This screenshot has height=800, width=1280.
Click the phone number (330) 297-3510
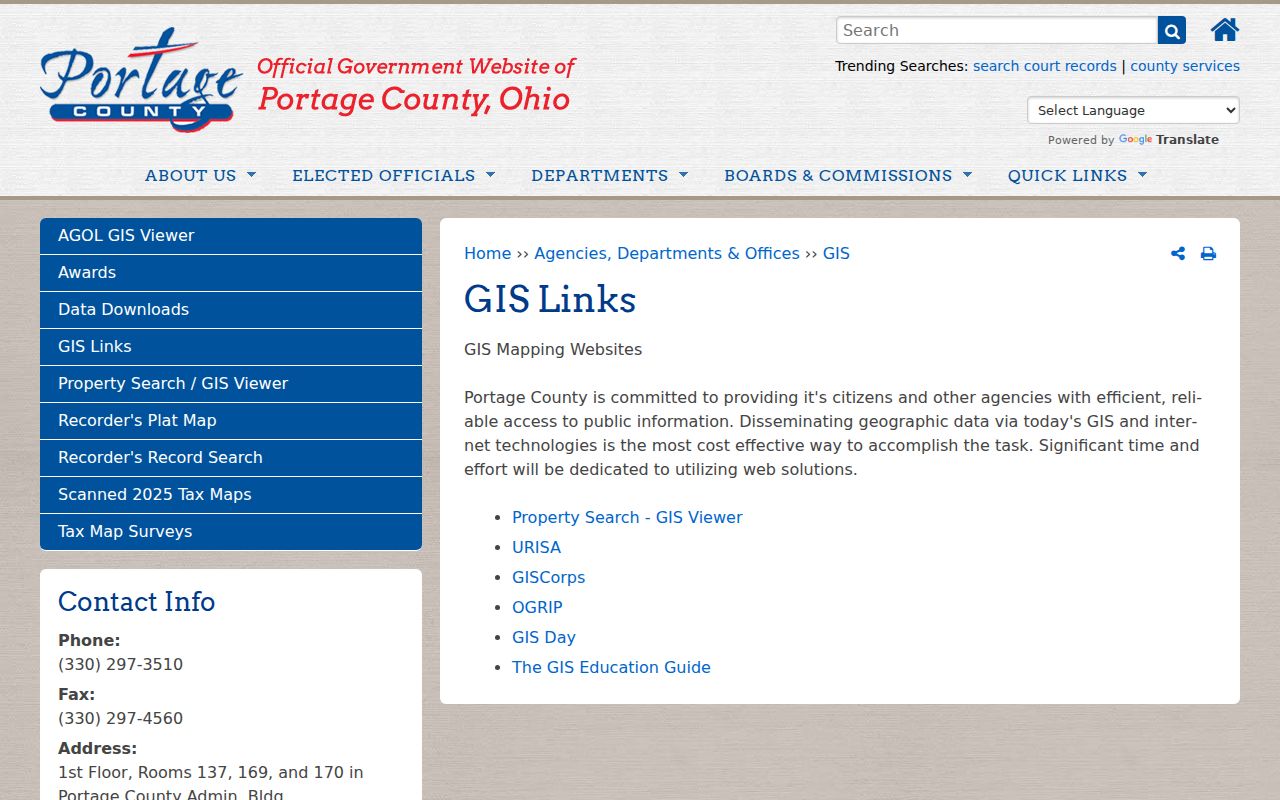coord(120,665)
